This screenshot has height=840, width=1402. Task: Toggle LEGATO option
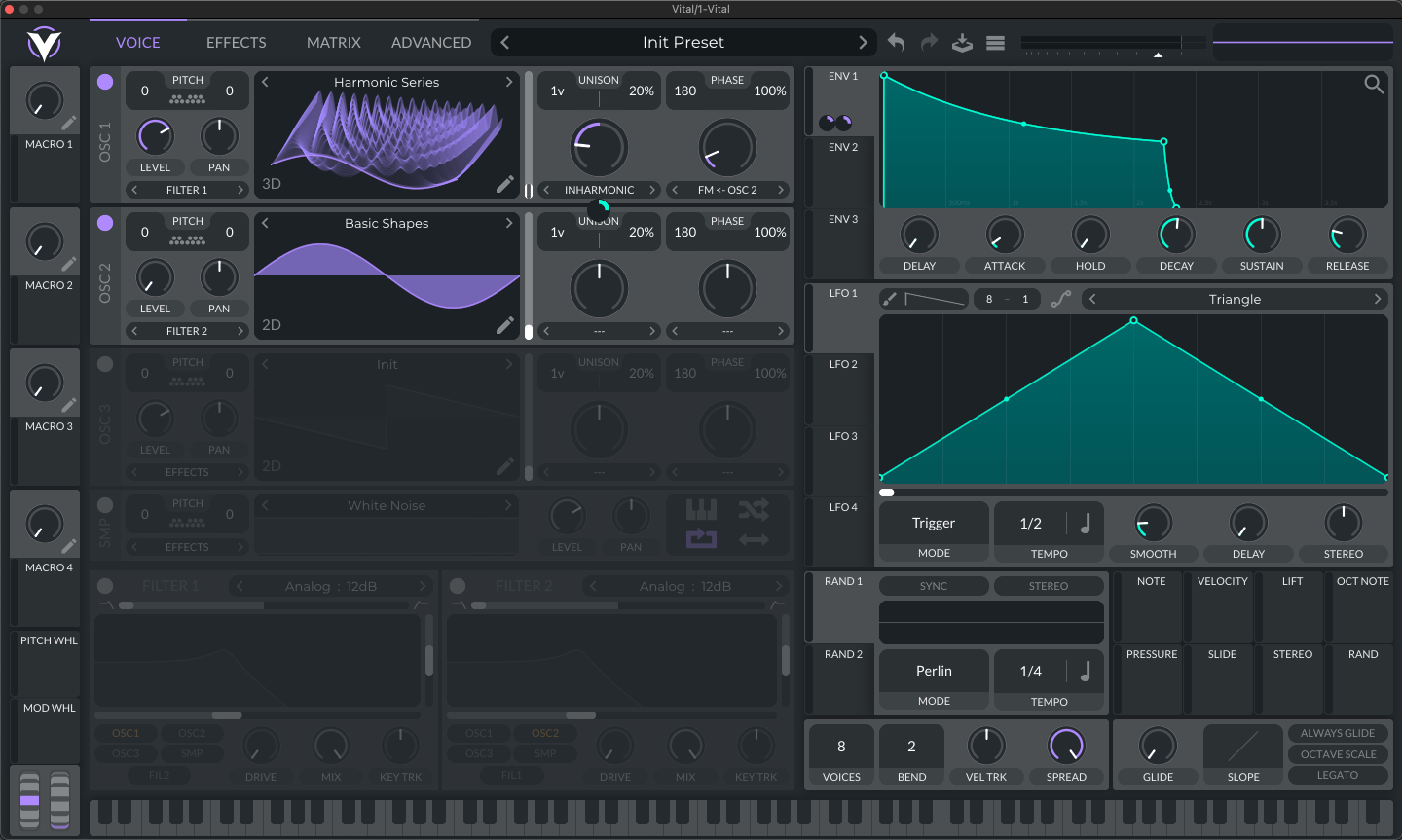(x=1338, y=775)
